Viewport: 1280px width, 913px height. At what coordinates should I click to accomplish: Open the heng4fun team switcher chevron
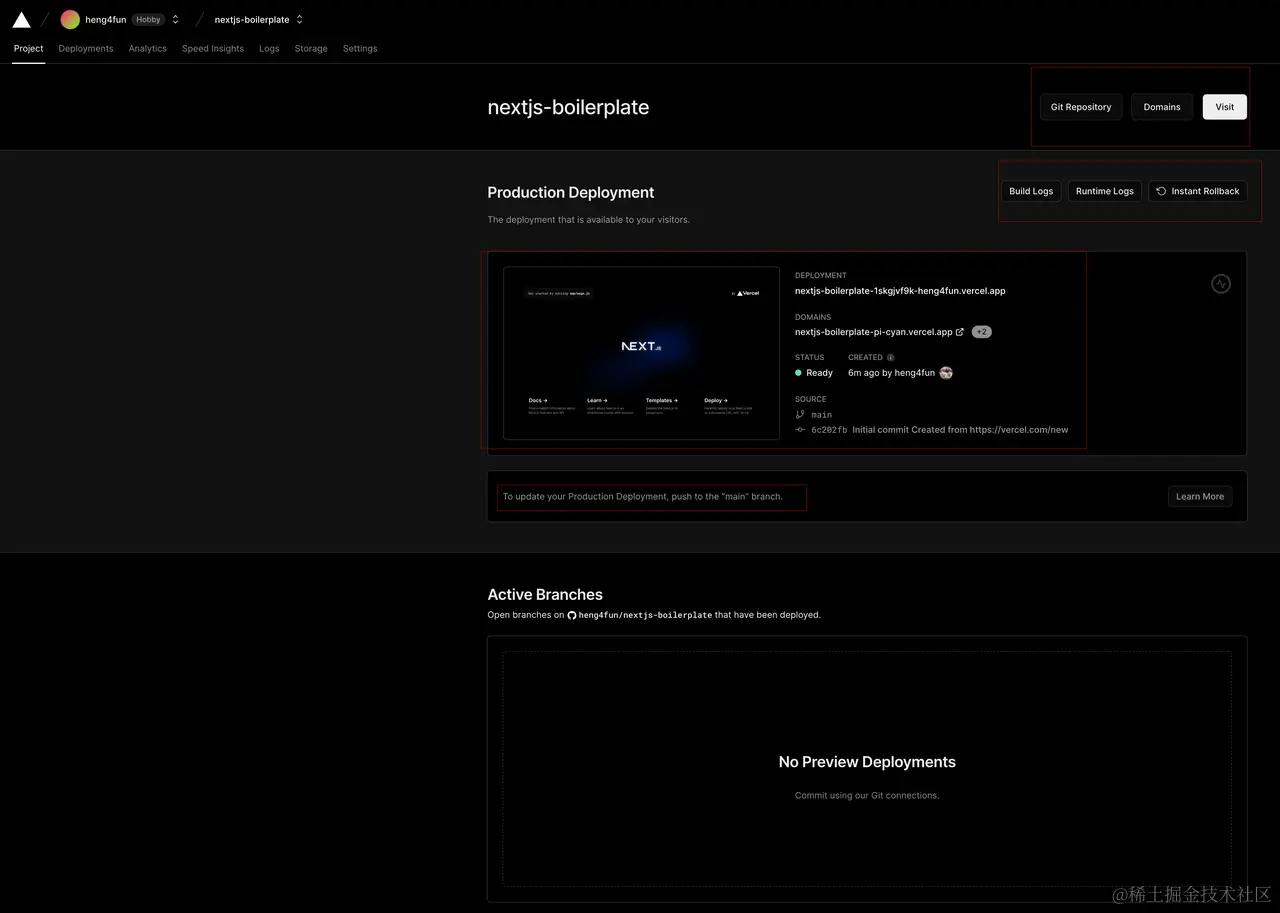pos(176,19)
